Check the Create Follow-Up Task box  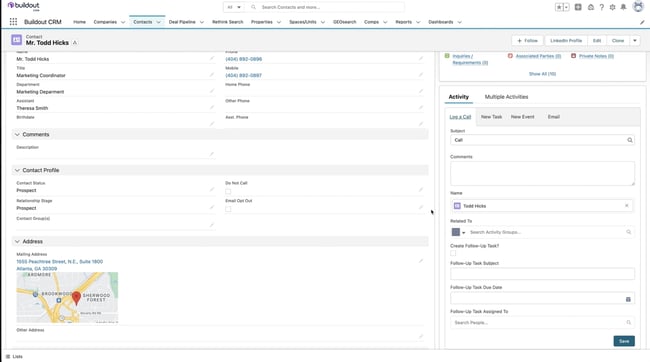[x=453, y=253]
